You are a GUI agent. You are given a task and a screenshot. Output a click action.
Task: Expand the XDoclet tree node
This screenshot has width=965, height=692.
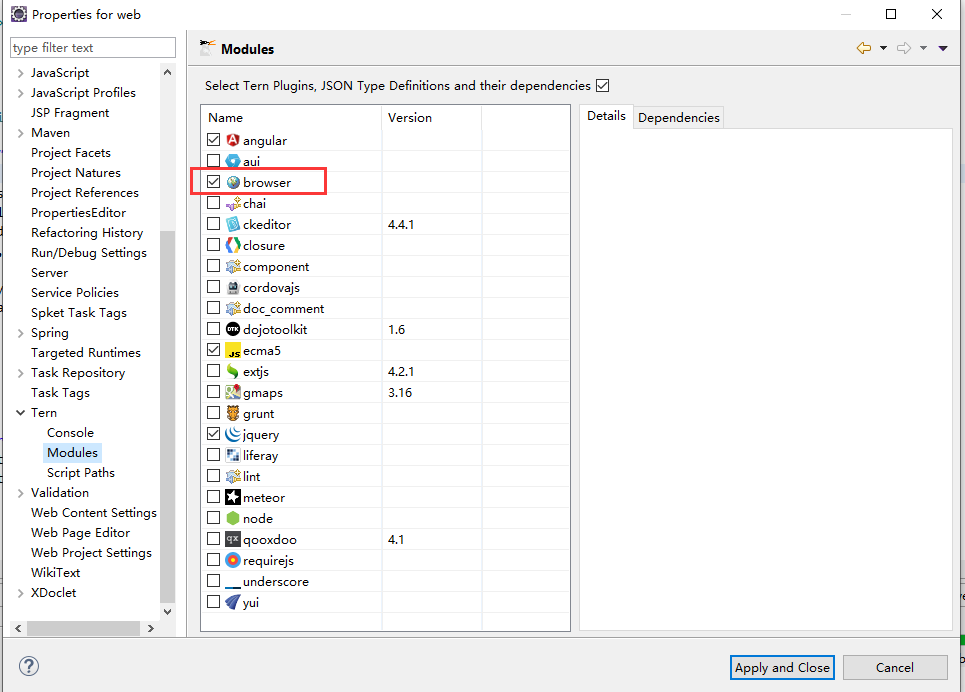20,593
